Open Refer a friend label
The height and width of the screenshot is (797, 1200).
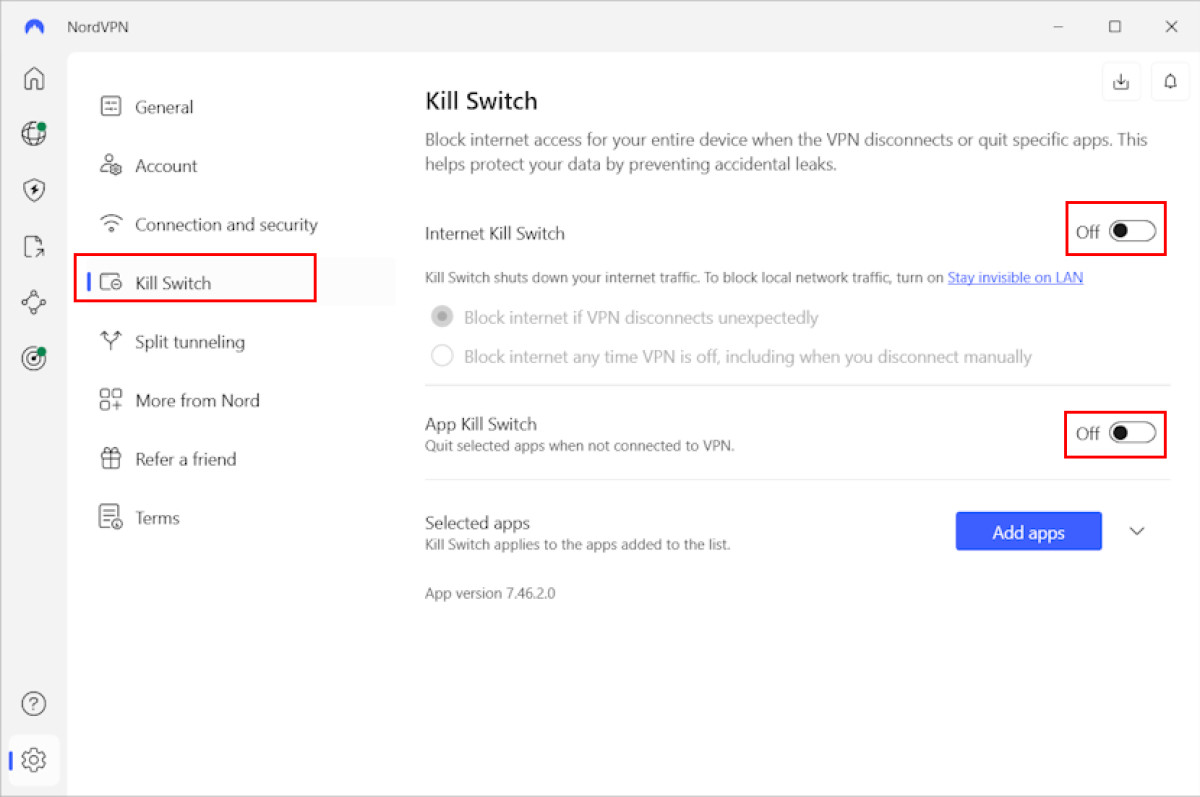click(x=186, y=460)
